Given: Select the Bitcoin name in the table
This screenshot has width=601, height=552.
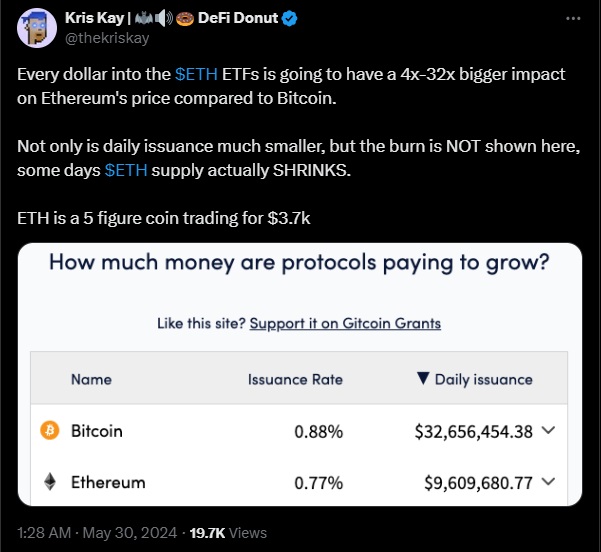Looking at the screenshot, I should pyautogui.click(x=97, y=431).
